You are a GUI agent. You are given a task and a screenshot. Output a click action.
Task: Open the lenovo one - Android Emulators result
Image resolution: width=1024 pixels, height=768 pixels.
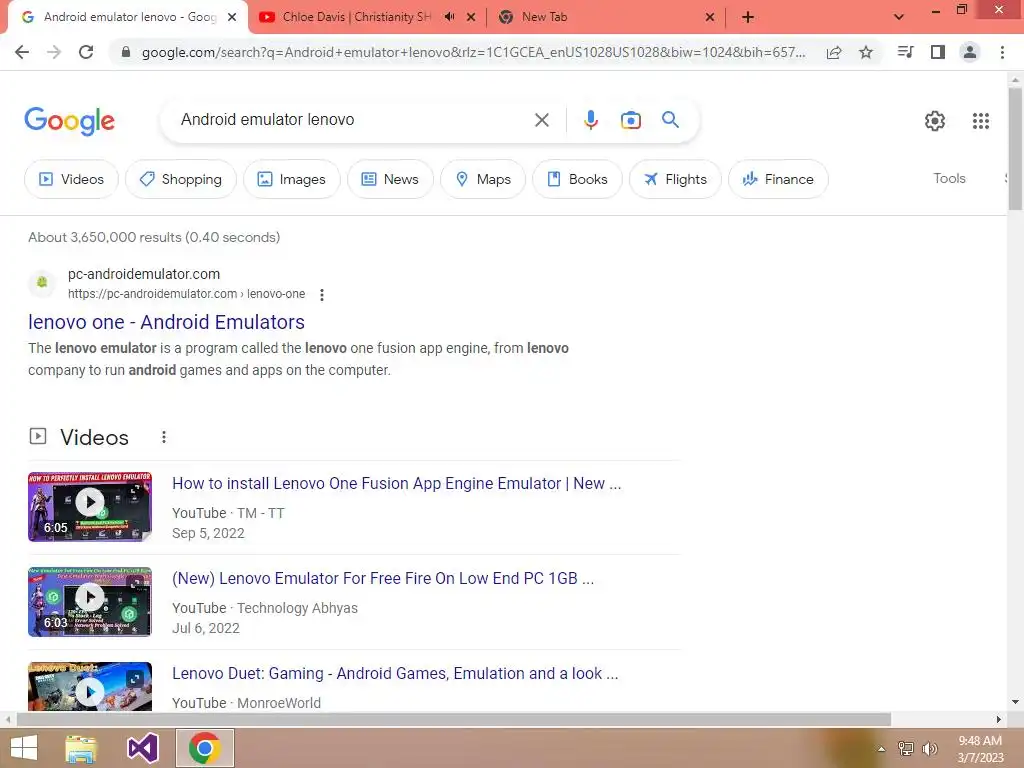[x=167, y=322]
